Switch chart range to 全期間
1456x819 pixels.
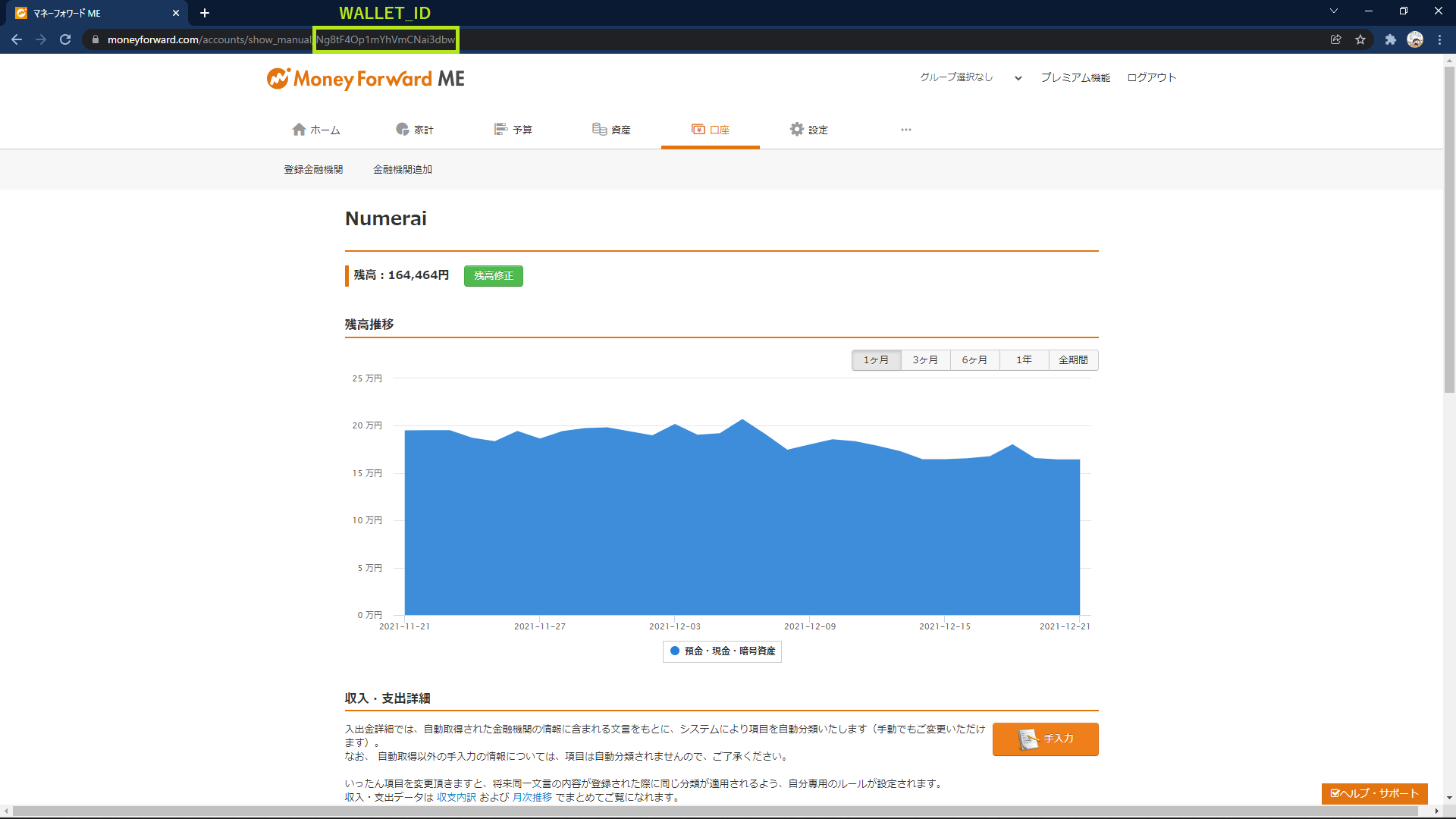point(1073,359)
